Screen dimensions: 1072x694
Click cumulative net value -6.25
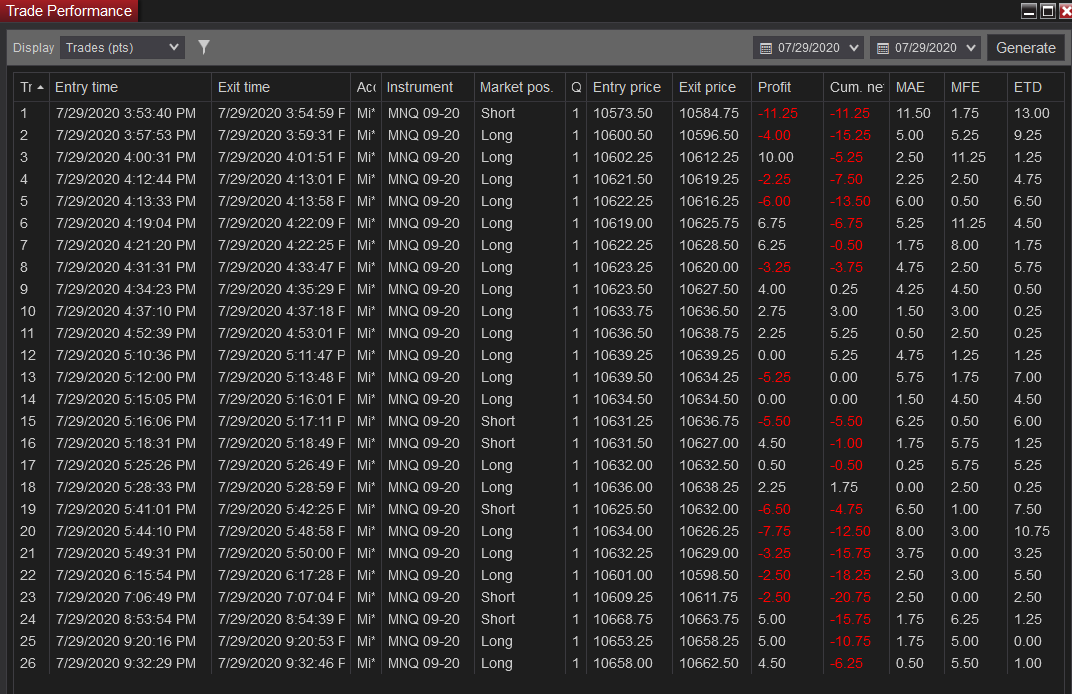[x=846, y=663]
